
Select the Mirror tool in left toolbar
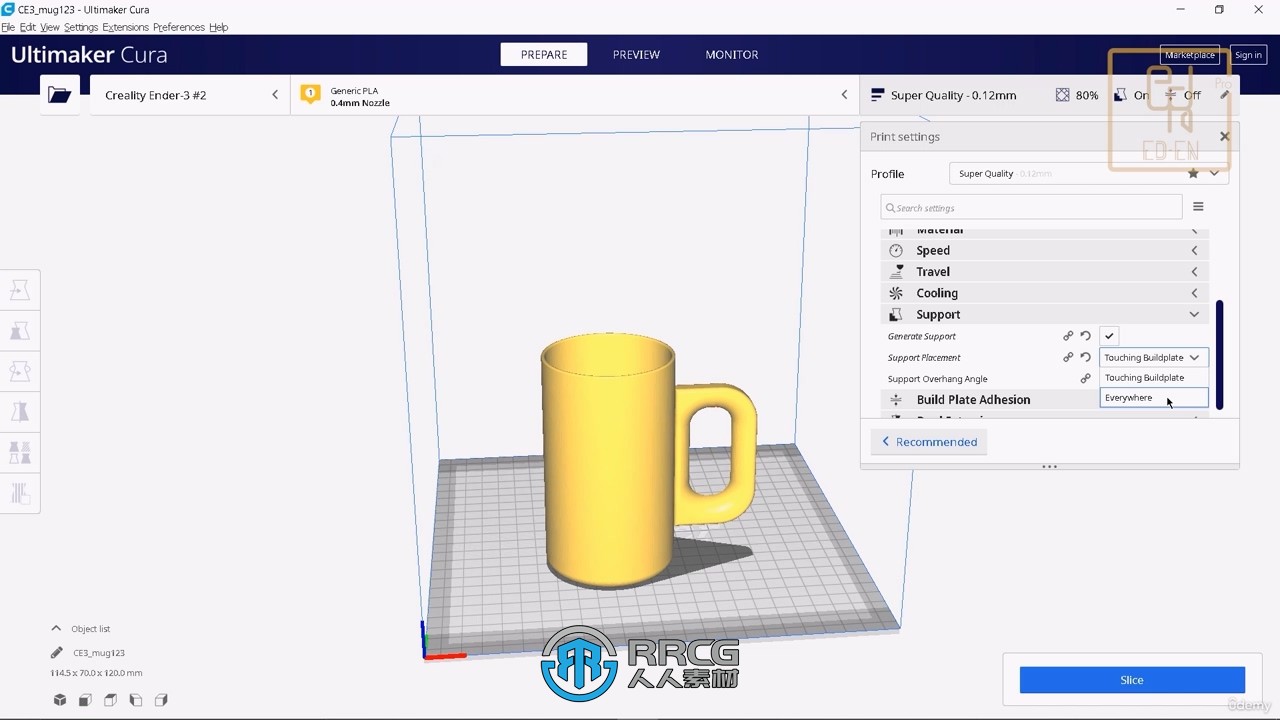[20, 412]
